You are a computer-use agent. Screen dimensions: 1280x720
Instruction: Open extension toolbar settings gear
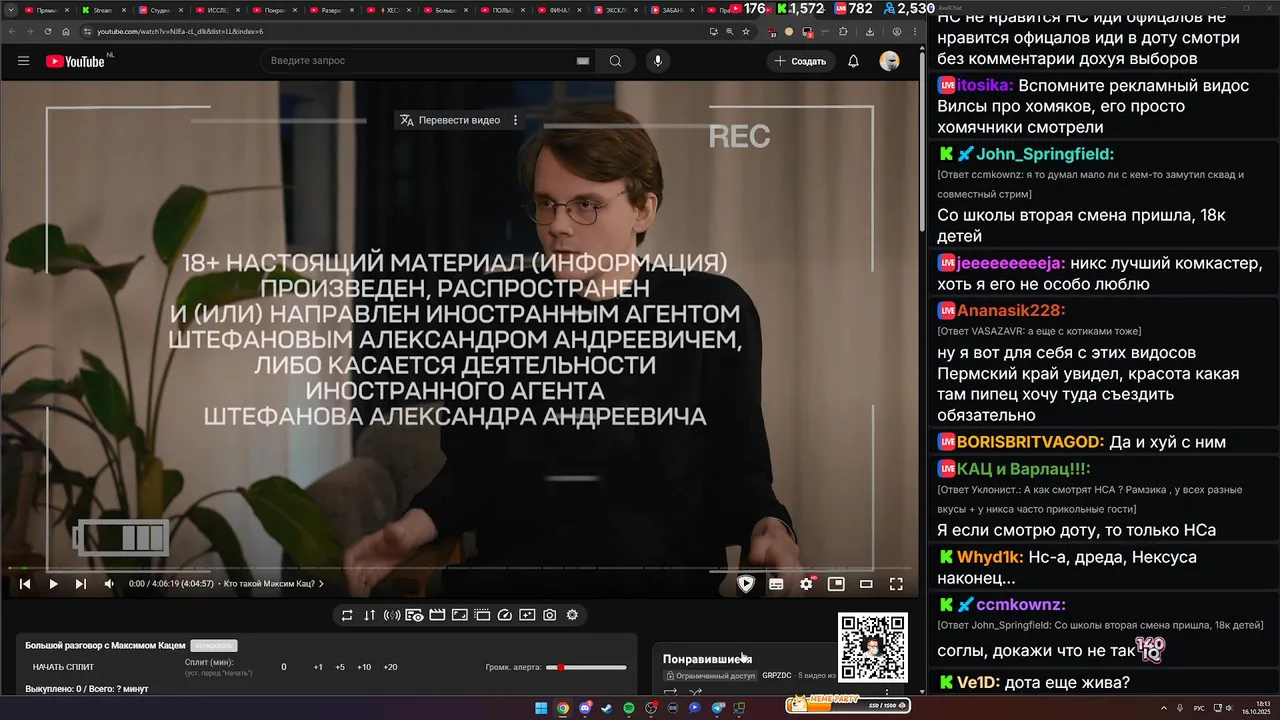pos(572,615)
